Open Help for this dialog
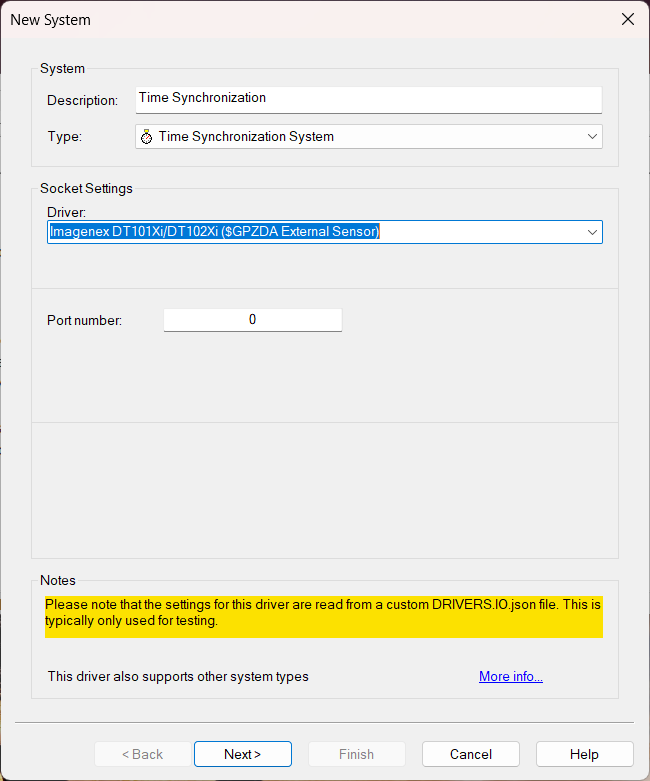 click(x=584, y=754)
